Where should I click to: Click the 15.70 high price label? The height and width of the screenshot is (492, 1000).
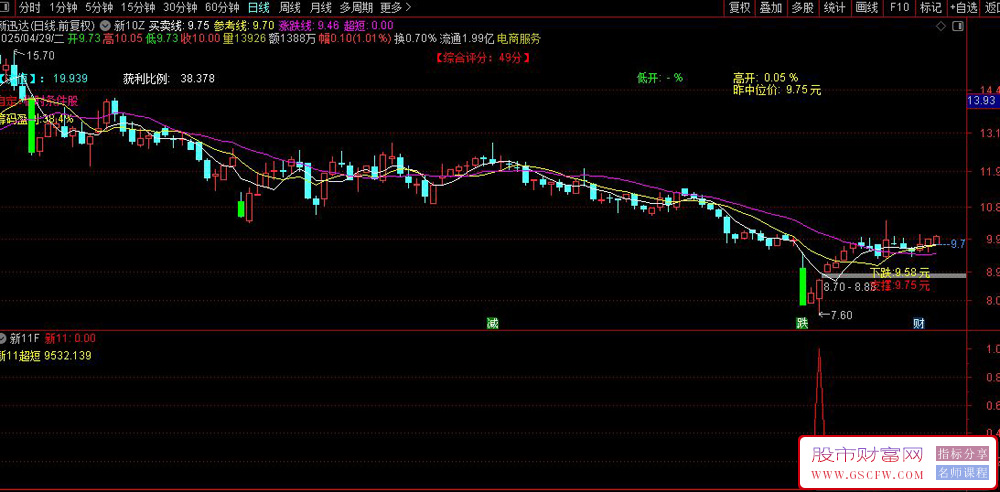40,56
